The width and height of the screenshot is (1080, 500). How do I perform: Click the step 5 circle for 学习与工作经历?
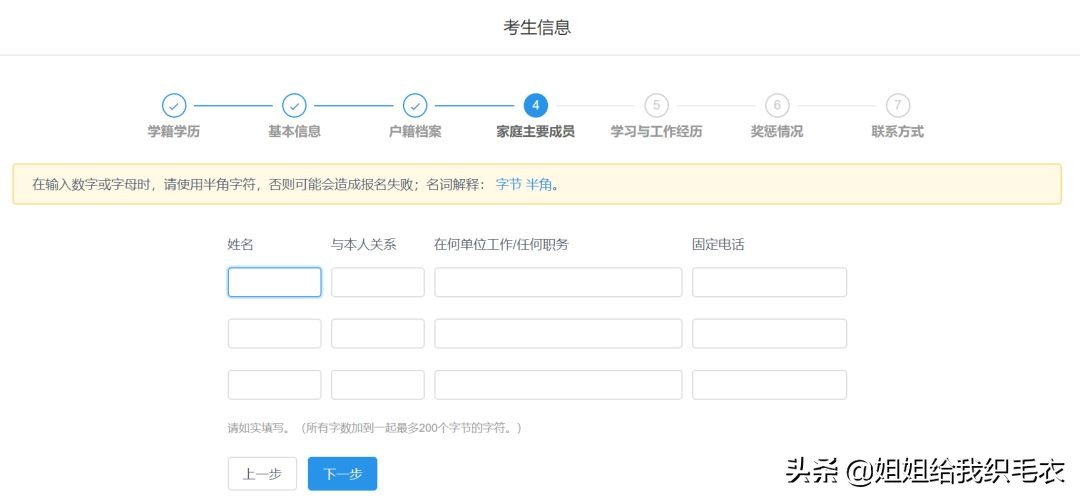tap(656, 105)
